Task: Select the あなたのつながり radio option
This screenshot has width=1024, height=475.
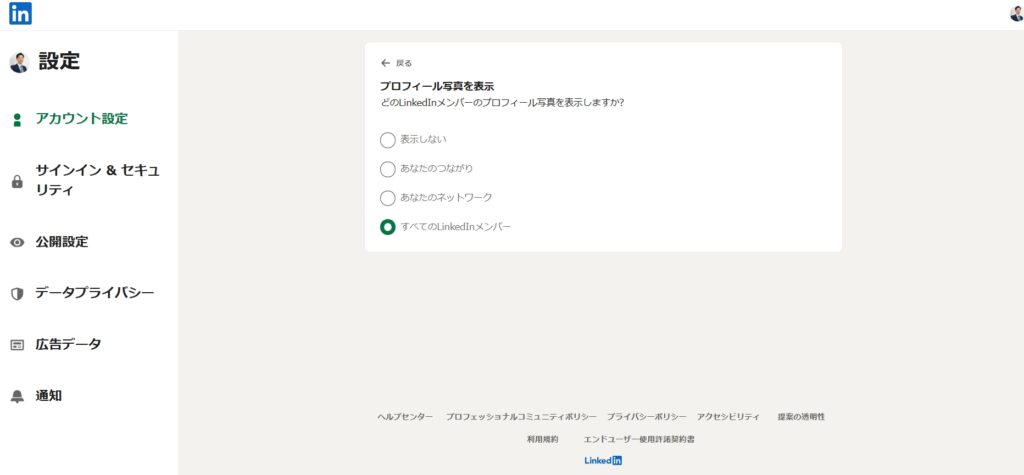Action: click(388, 169)
